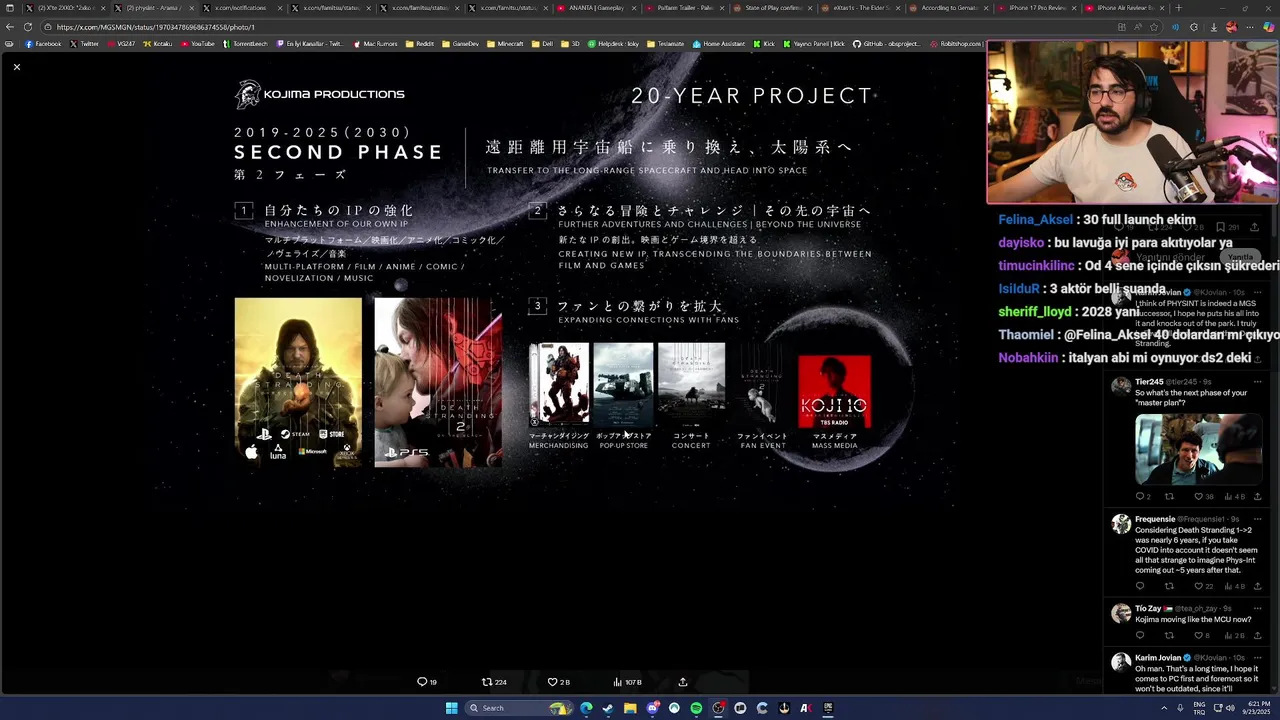Click the taskbar Search box

[521, 708]
